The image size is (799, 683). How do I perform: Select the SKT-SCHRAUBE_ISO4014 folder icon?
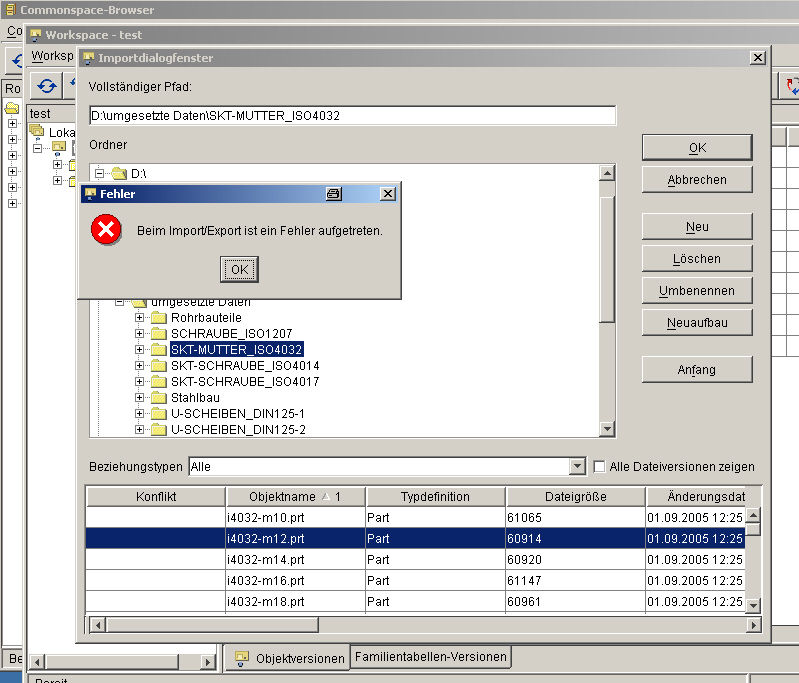[159, 365]
